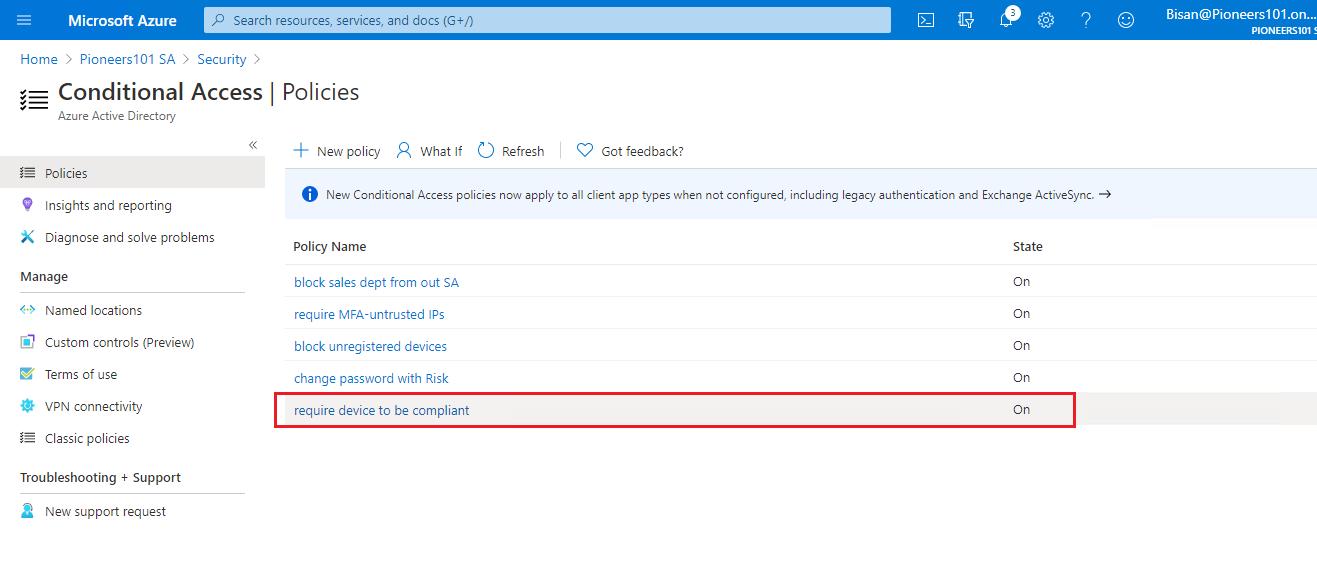Viewport: 1317px width, 569px height.
Task: Click the What If person icon
Action: [404, 150]
